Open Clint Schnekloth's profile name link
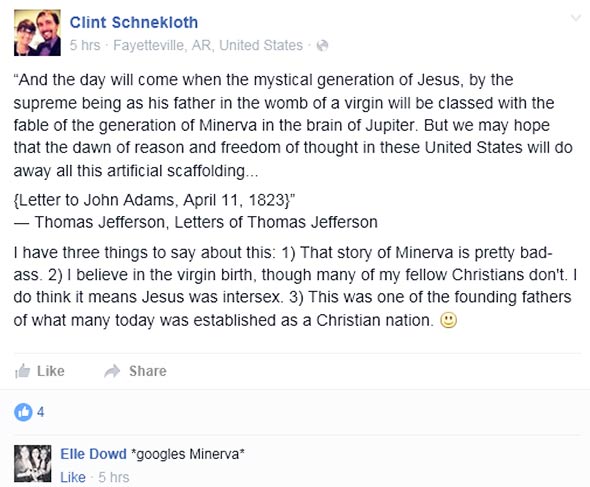 click(134, 22)
